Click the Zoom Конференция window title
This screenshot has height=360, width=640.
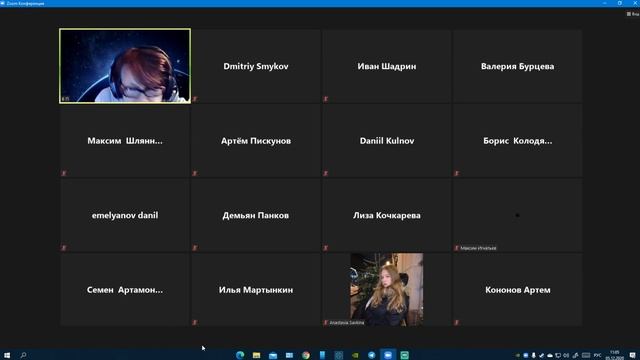pyautogui.click(x=25, y=3)
